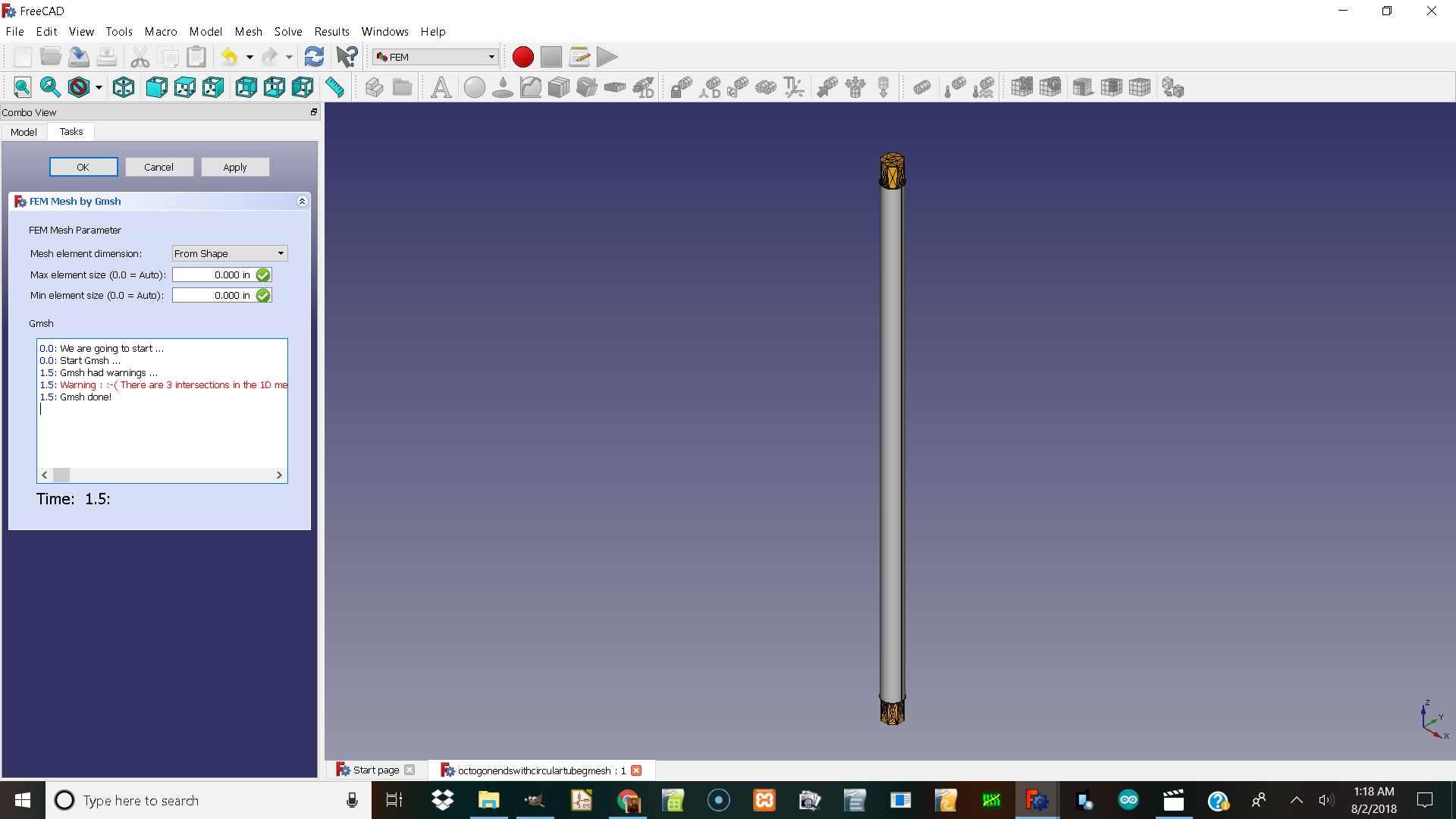Close the octogonendswithcirculartubegmesh document tab
This screenshot has width=1456, height=819.
pyautogui.click(x=636, y=770)
